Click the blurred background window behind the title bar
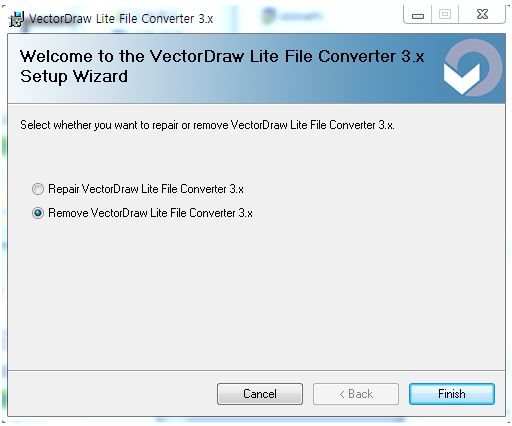This screenshot has width=512, height=426. click(293, 16)
